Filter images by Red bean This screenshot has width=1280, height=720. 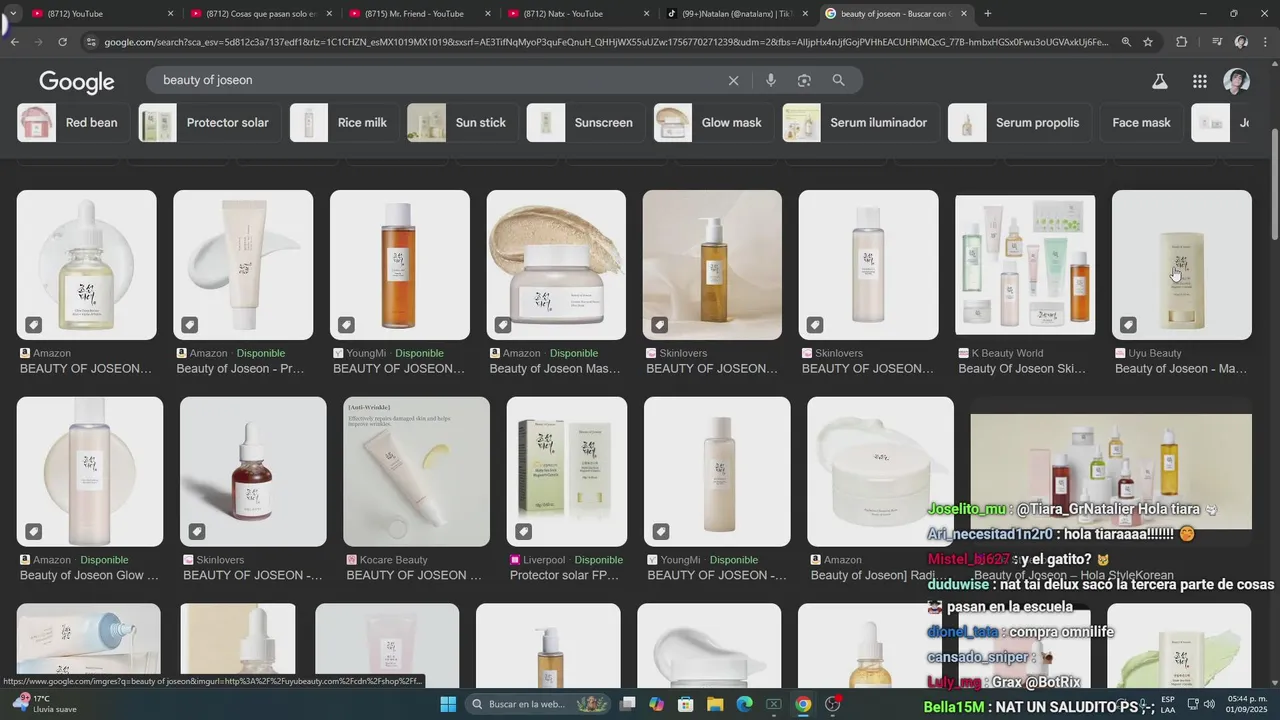point(72,123)
